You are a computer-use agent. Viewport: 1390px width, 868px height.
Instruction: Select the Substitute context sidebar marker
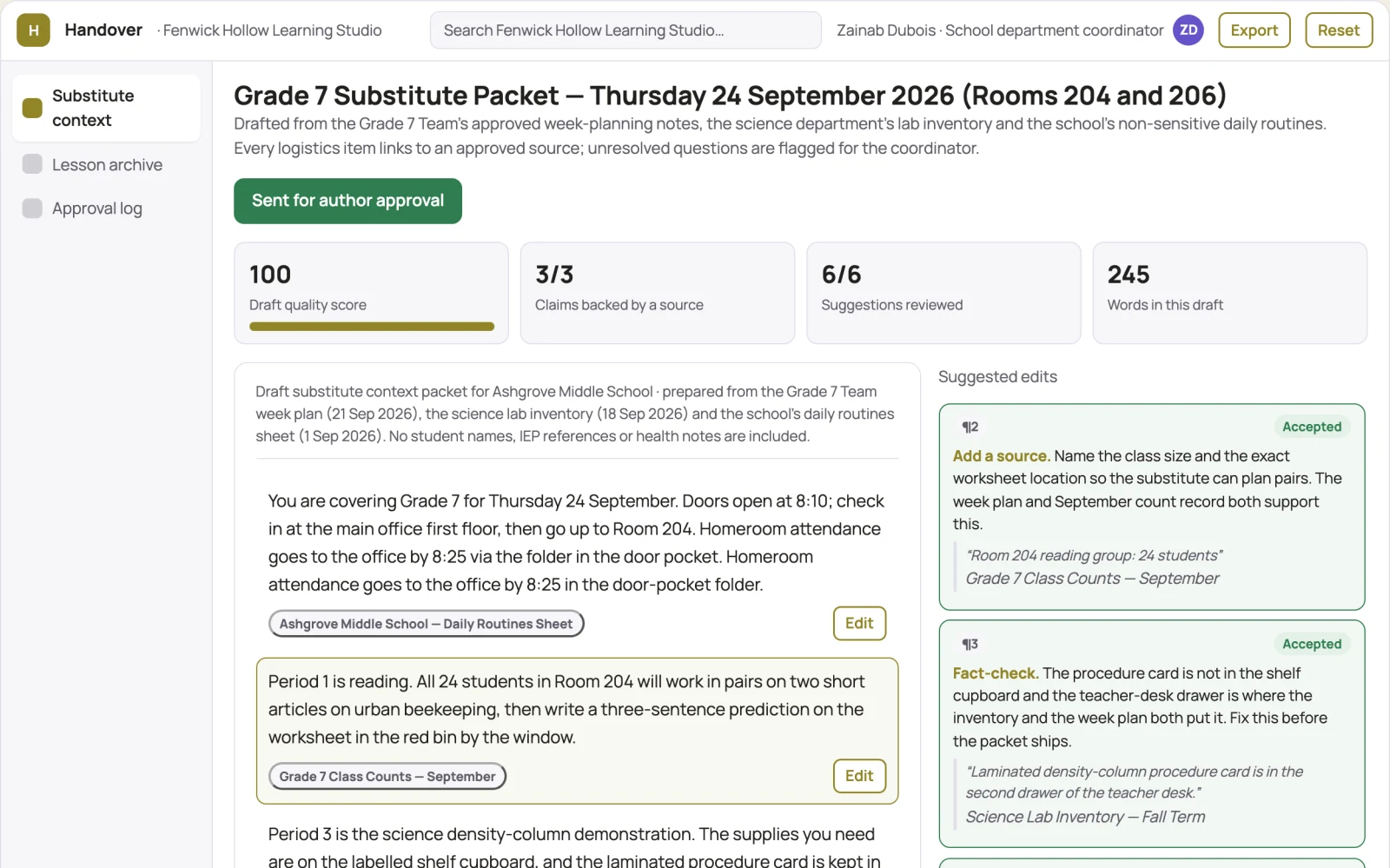coord(32,108)
